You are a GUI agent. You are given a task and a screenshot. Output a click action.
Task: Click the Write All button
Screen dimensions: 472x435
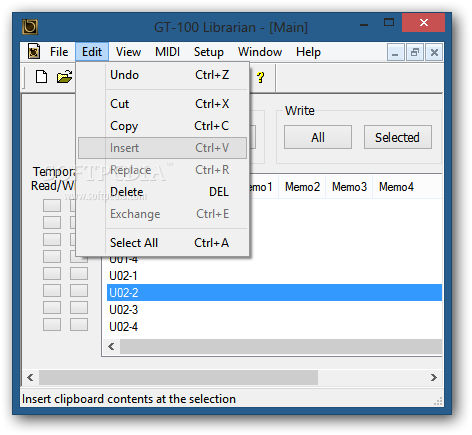318,137
